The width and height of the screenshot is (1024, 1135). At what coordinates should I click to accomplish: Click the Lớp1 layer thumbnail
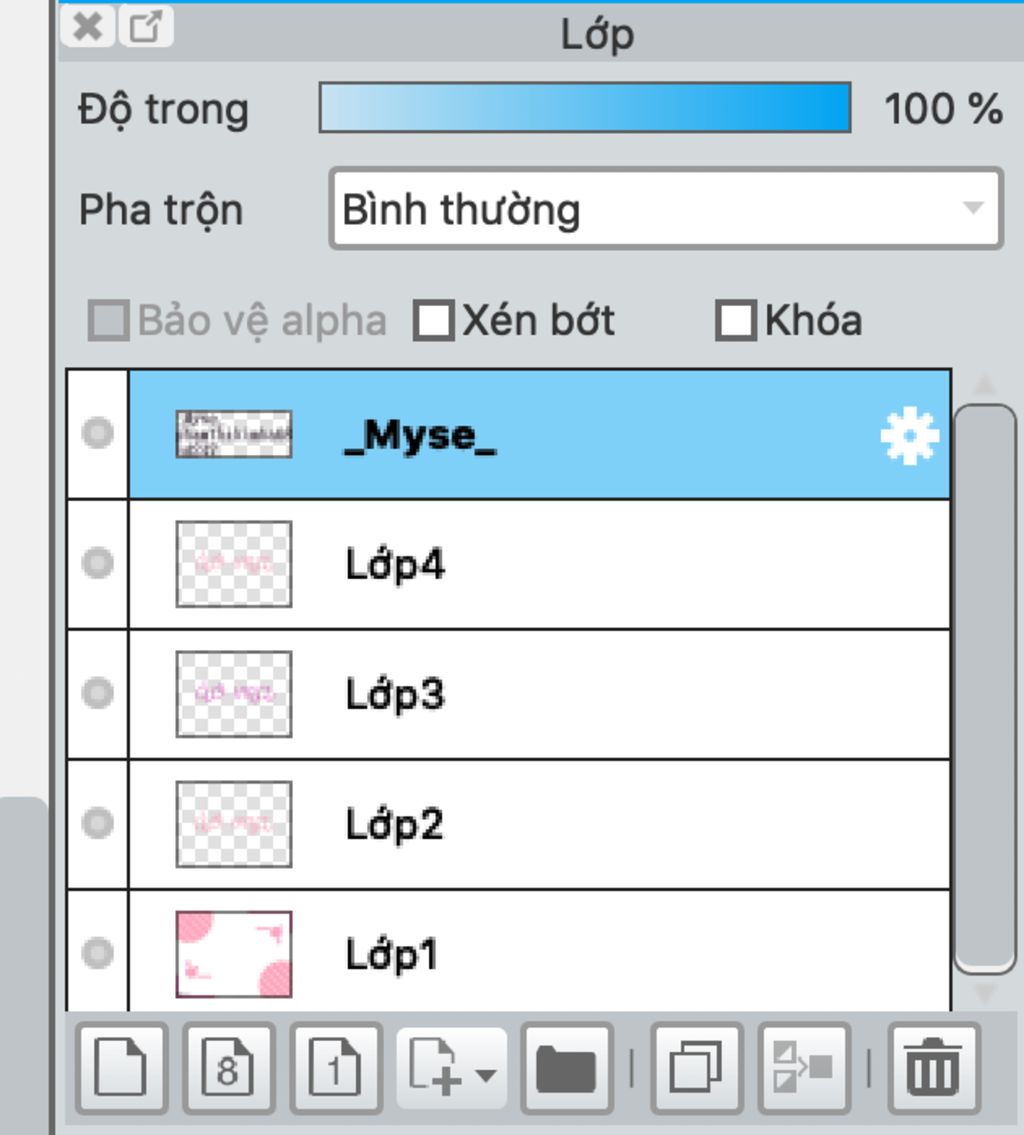234,954
